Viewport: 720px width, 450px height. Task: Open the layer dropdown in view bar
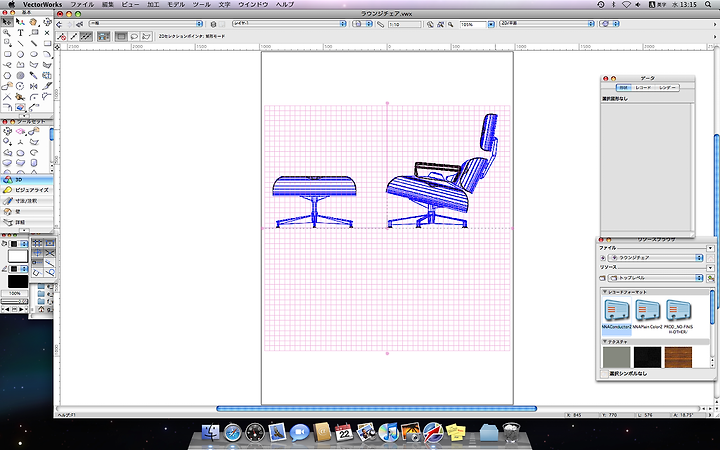(289, 23)
